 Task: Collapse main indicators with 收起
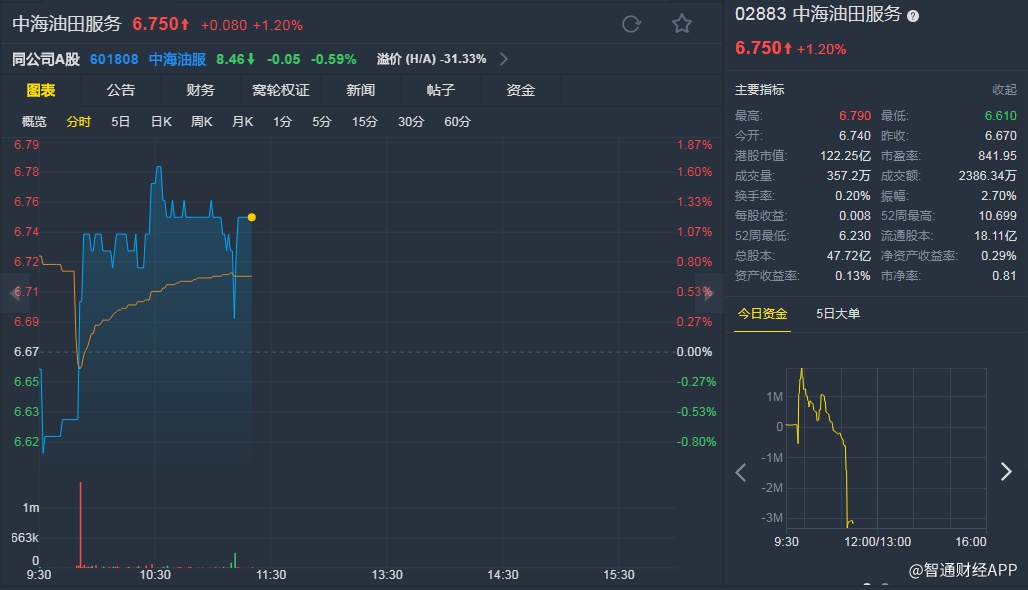(1004, 90)
